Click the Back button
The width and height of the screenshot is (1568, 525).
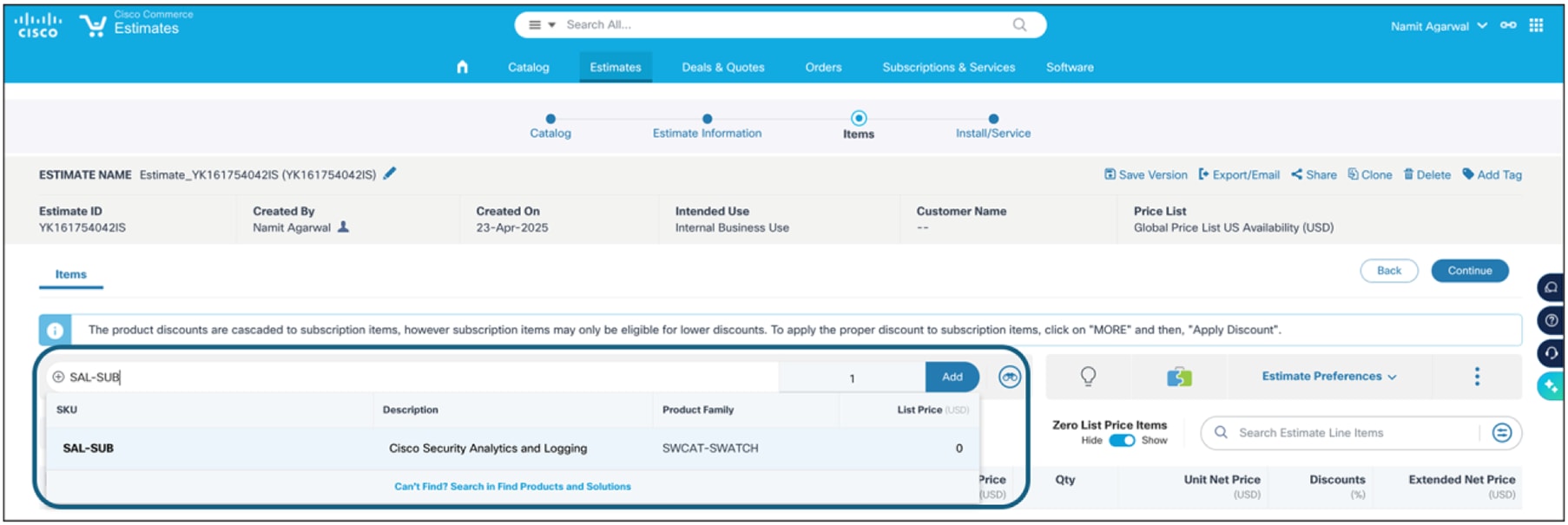(x=1389, y=271)
